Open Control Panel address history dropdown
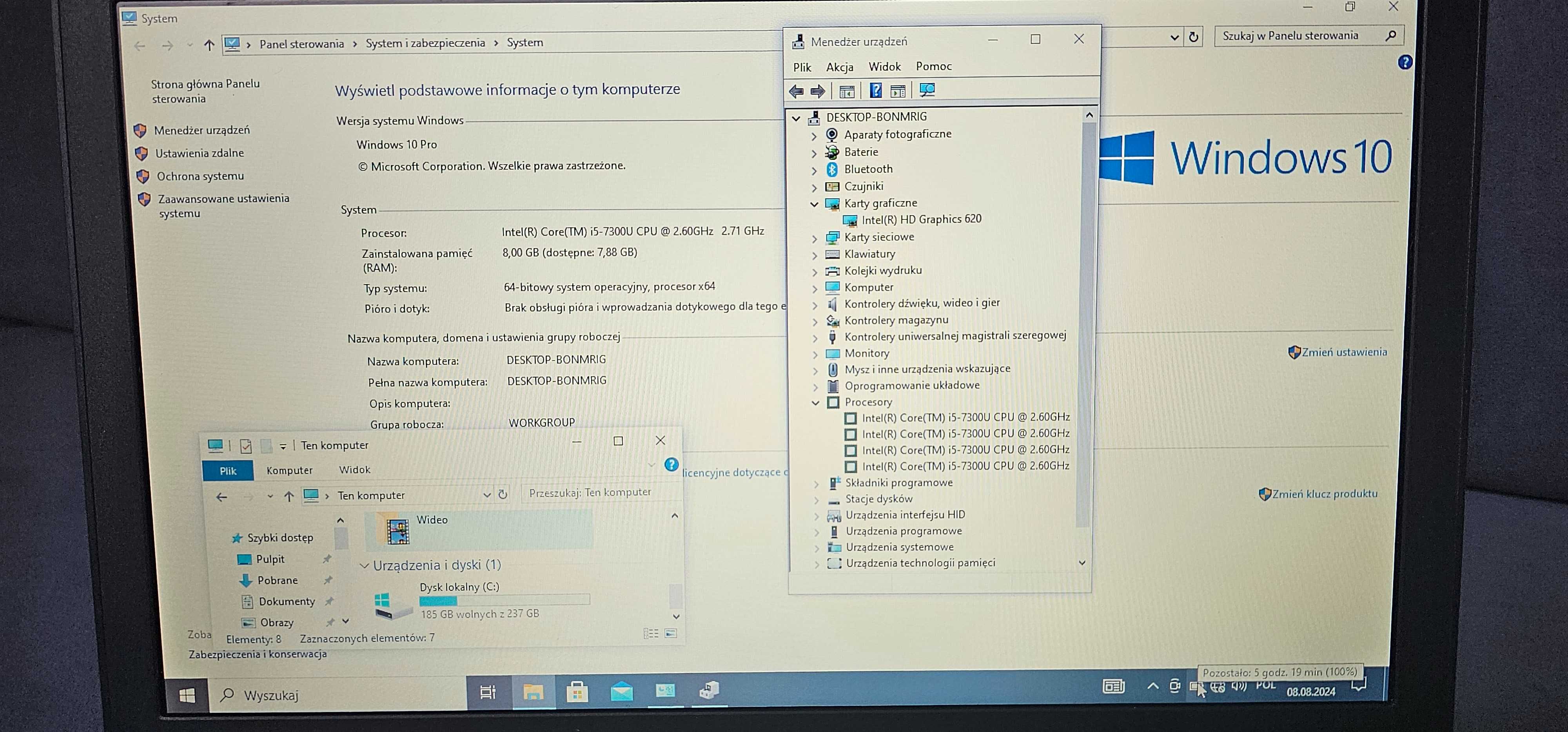Viewport: 1568px width, 732px height. [1174, 38]
